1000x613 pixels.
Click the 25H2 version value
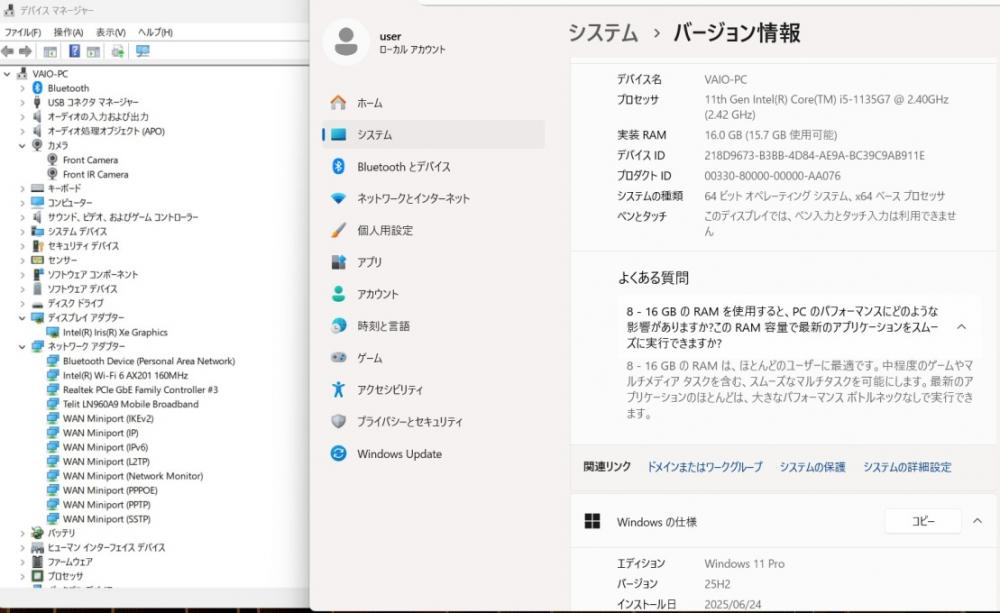tap(717, 584)
